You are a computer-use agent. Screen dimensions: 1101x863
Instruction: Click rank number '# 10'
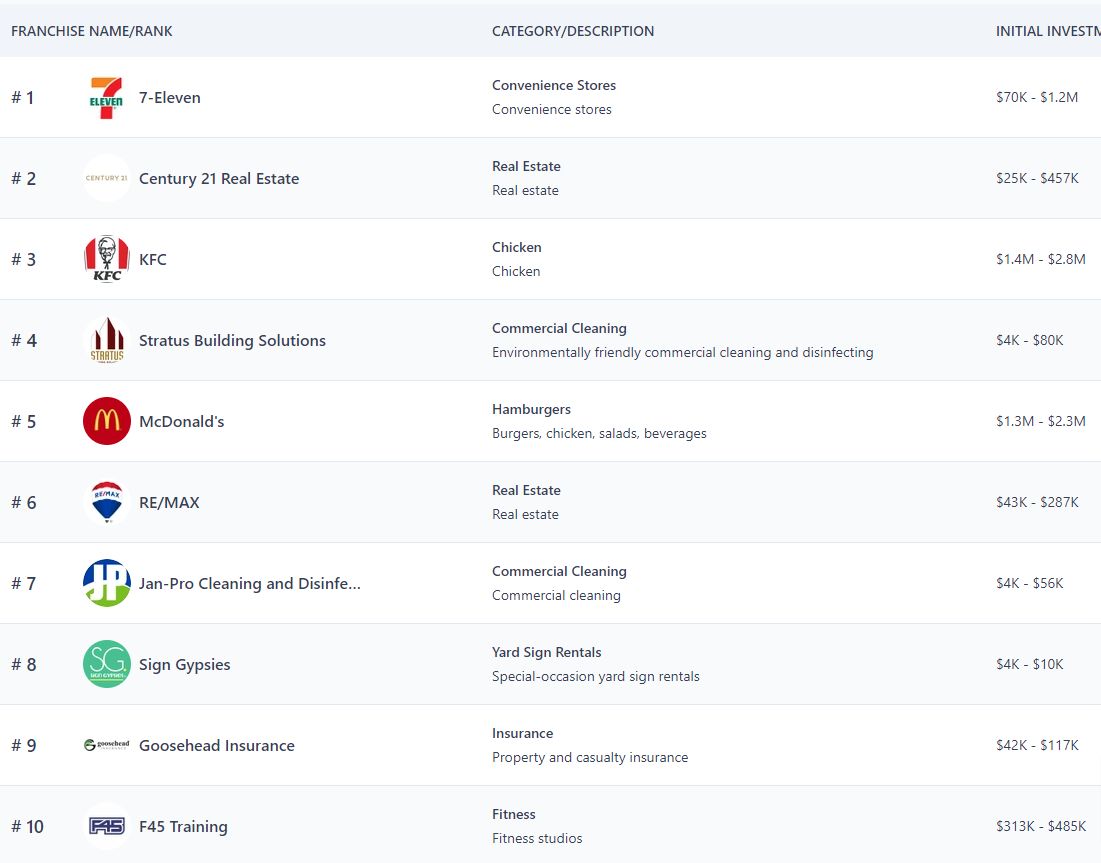27,826
